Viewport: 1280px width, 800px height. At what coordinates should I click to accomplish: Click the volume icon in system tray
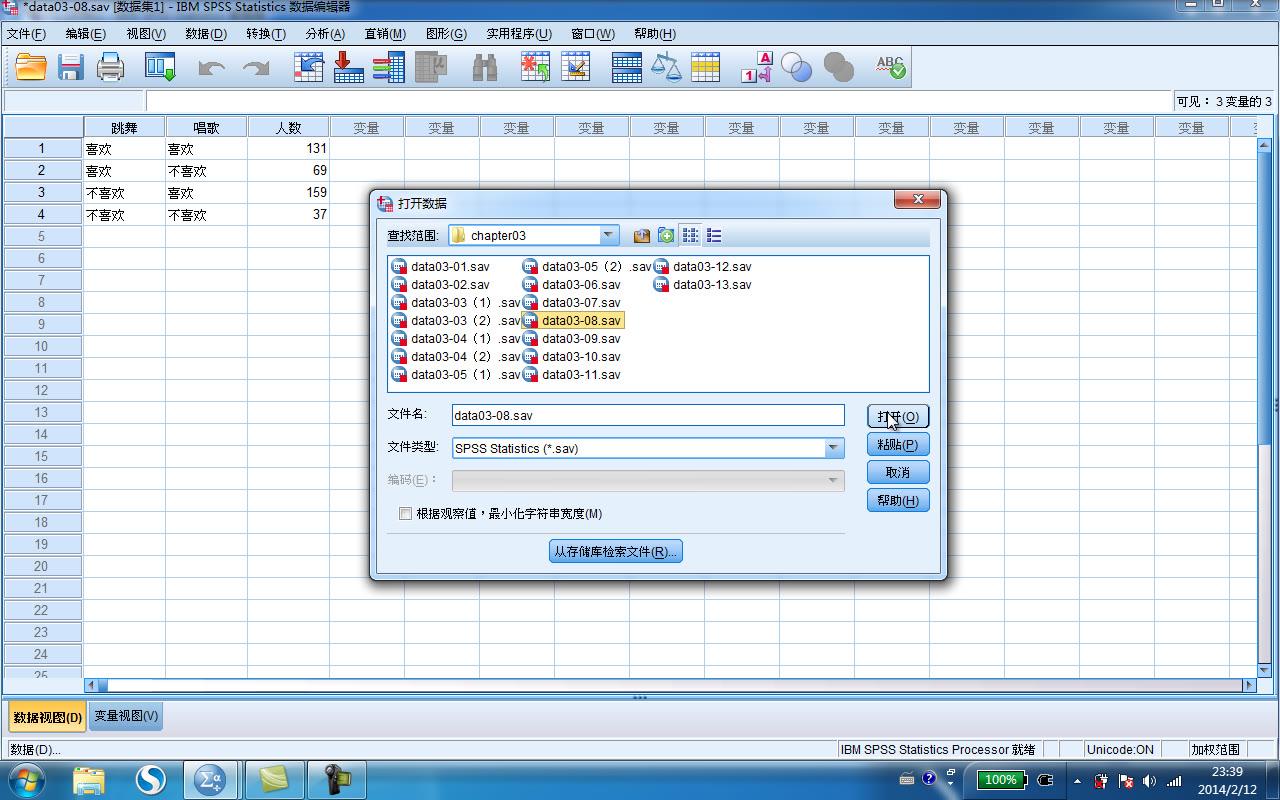1148,780
